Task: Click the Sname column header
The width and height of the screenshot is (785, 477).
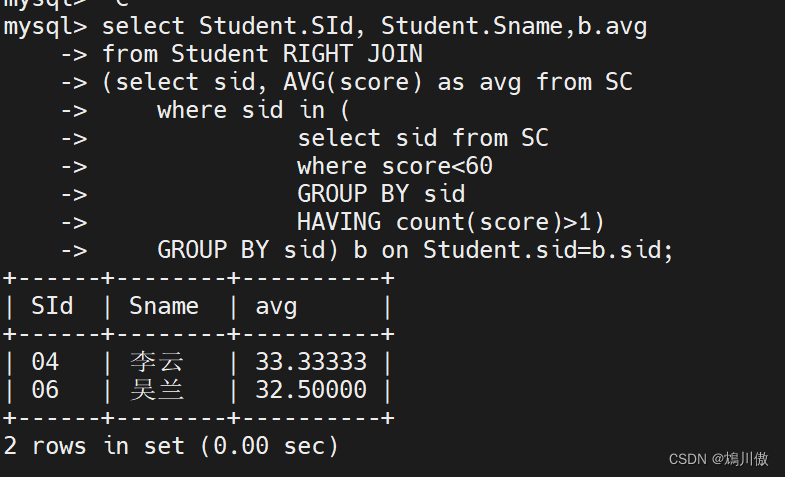Action: pos(164,306)
